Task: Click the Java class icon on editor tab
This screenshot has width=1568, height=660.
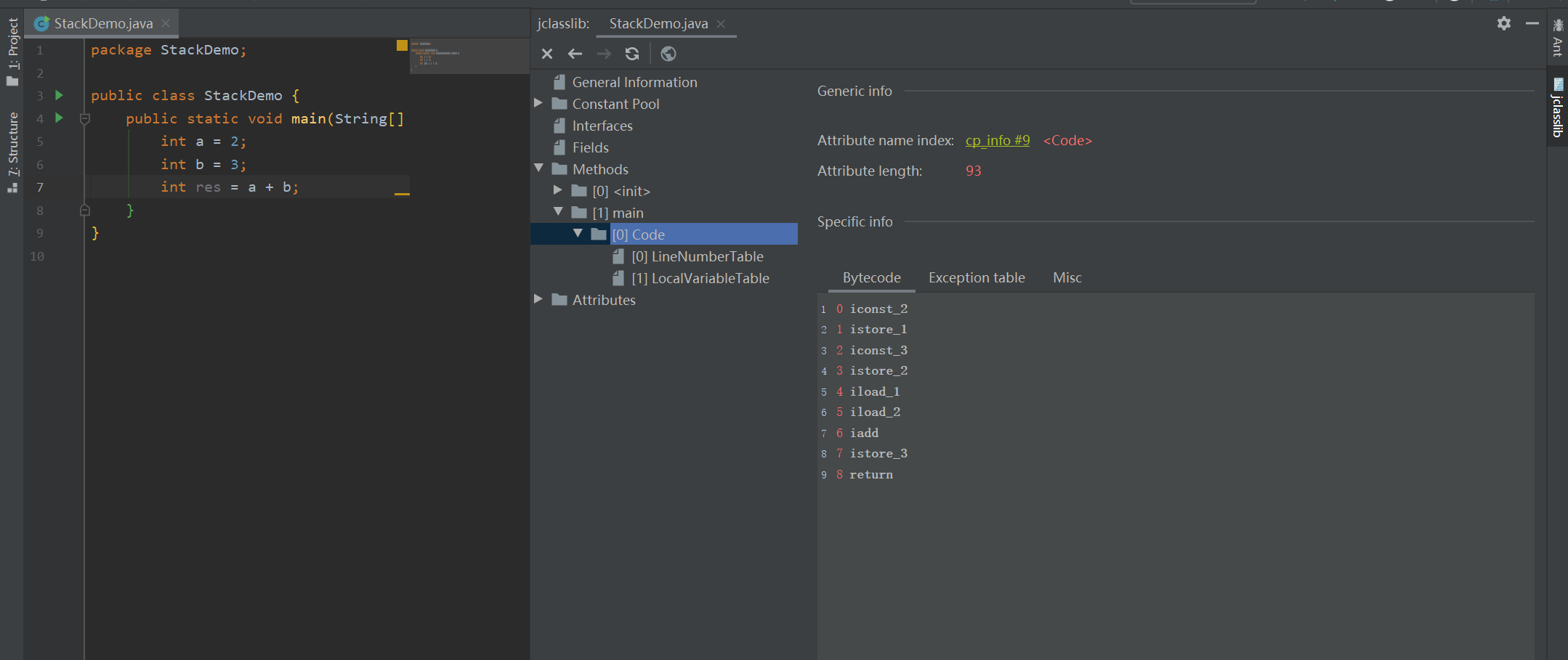Action: [41, 23]
